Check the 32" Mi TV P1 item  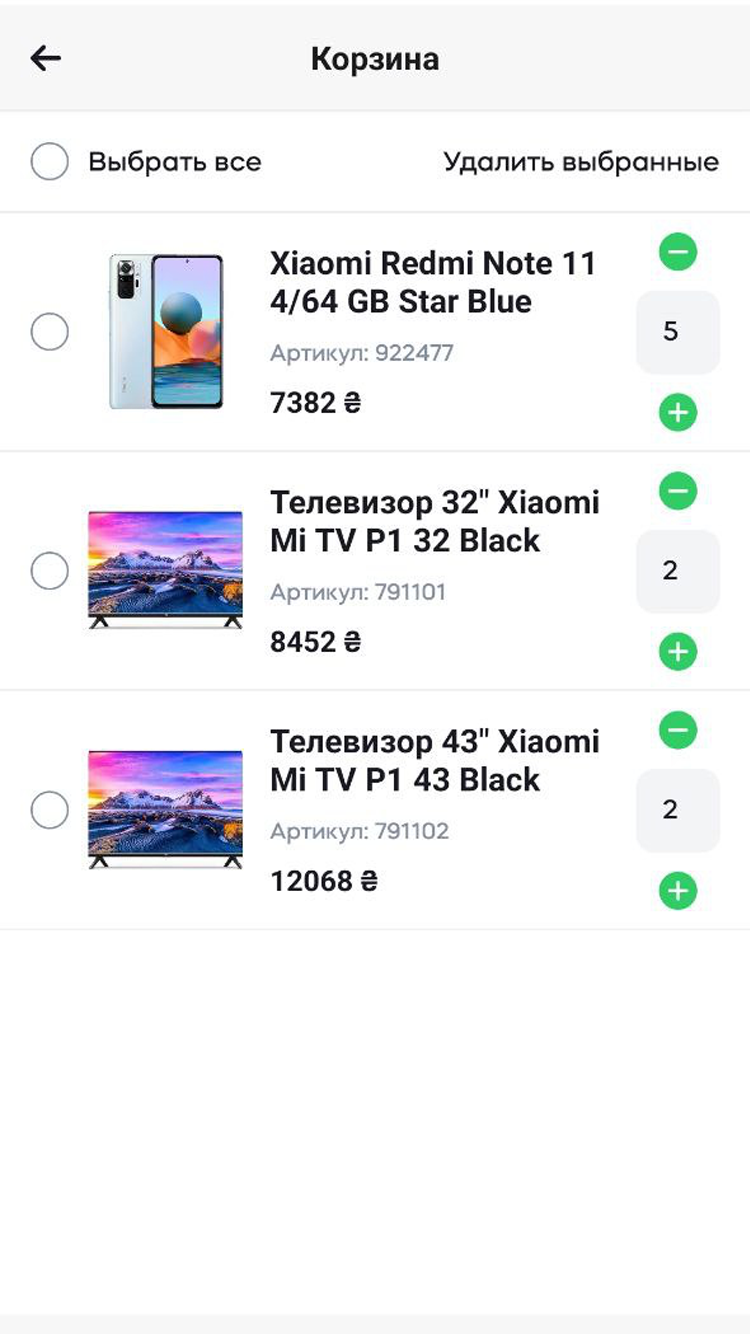pyautogui.click(x=50, y=571)
